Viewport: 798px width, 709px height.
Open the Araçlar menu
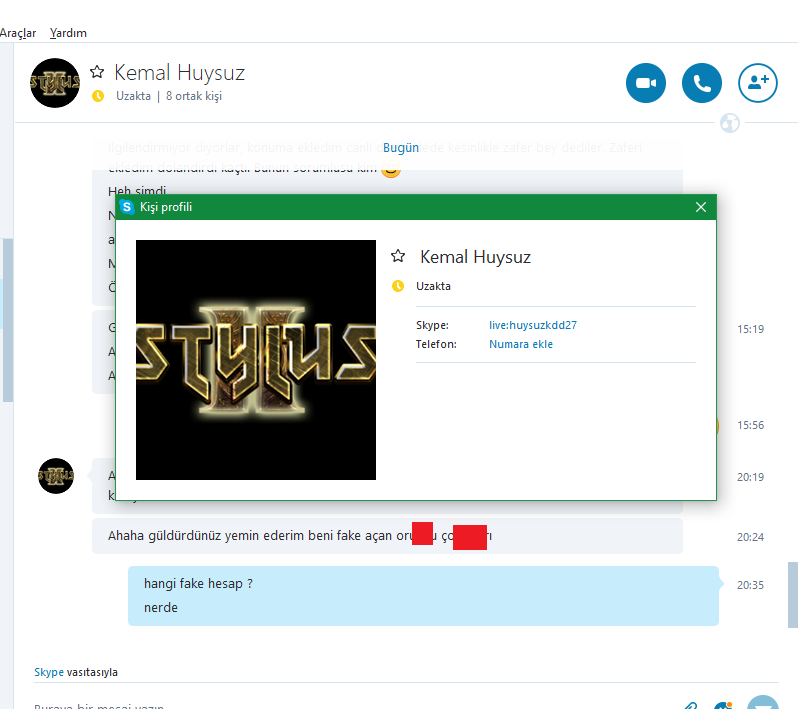[18, 33]
